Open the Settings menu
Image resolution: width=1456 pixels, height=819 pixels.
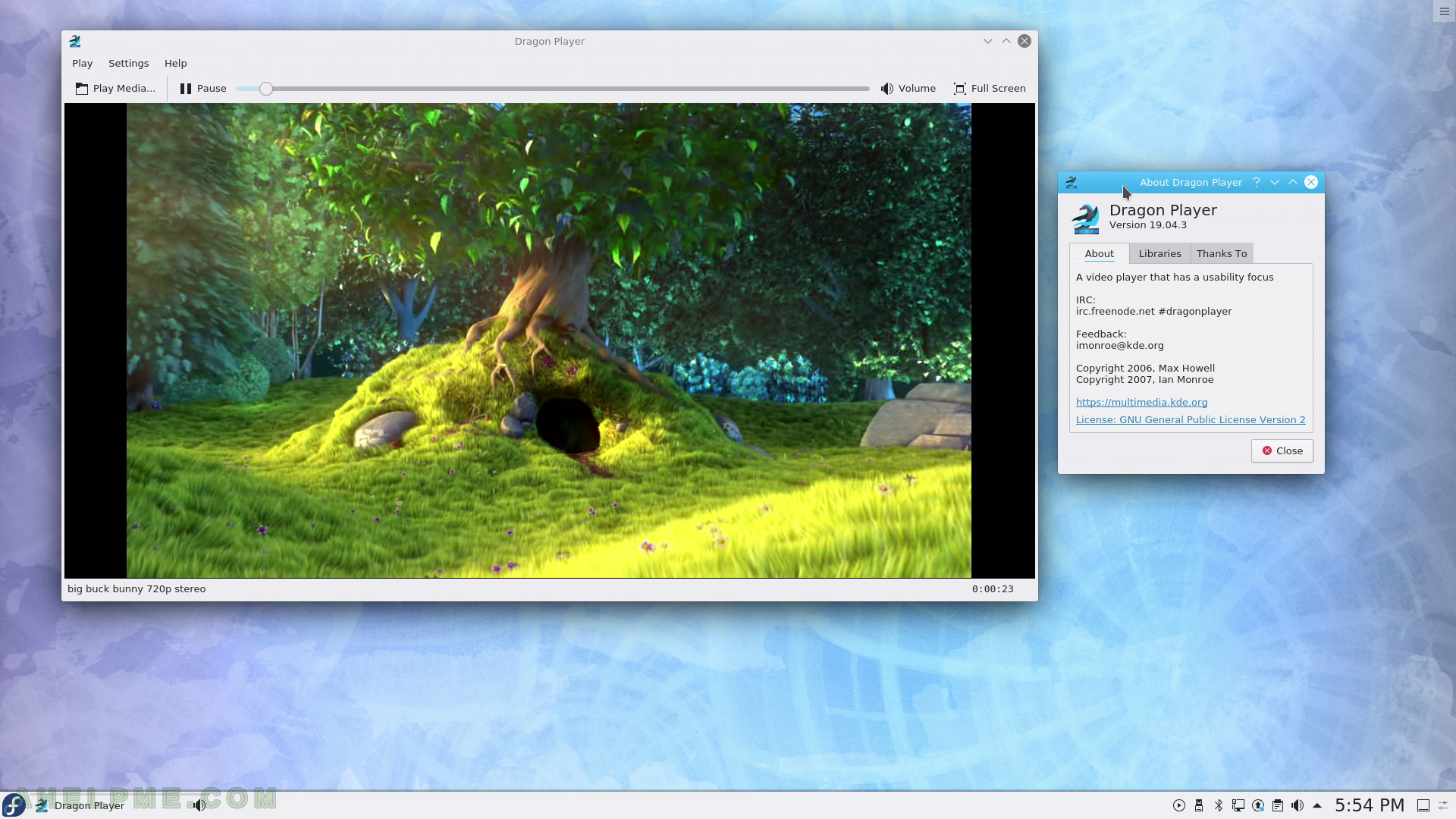point(128,64)
